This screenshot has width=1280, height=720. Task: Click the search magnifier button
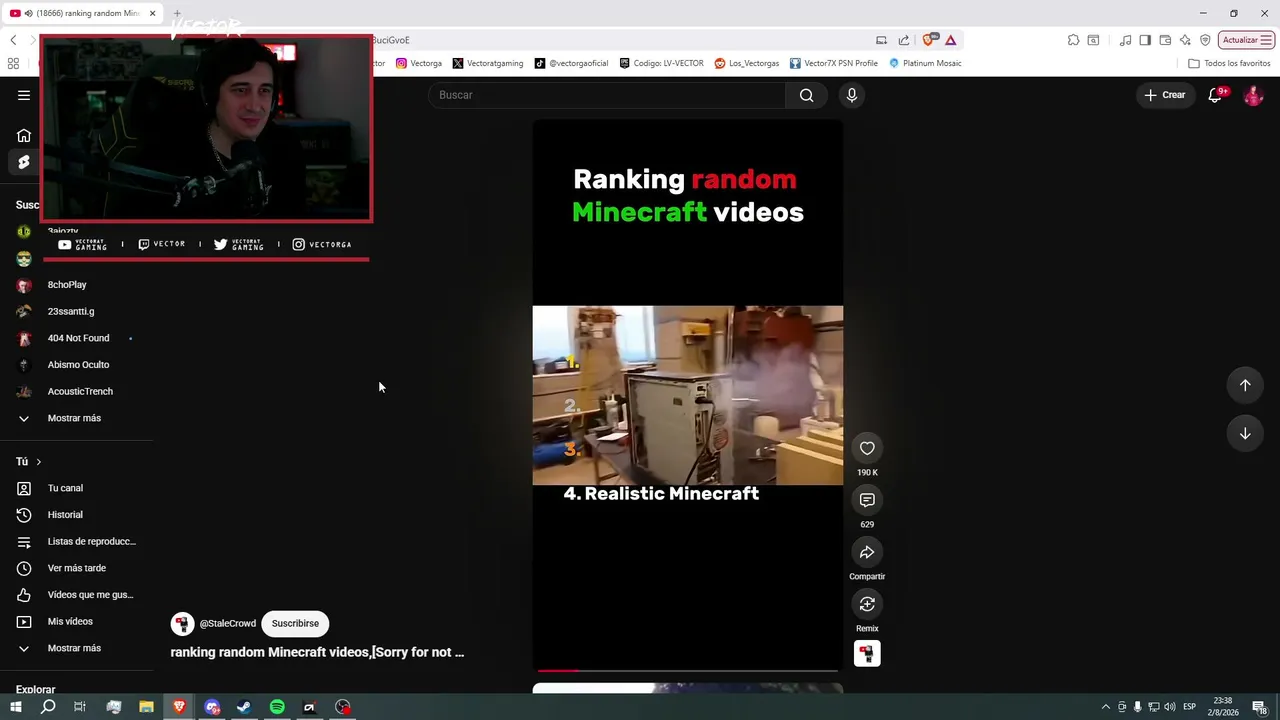tap(806, 95)
